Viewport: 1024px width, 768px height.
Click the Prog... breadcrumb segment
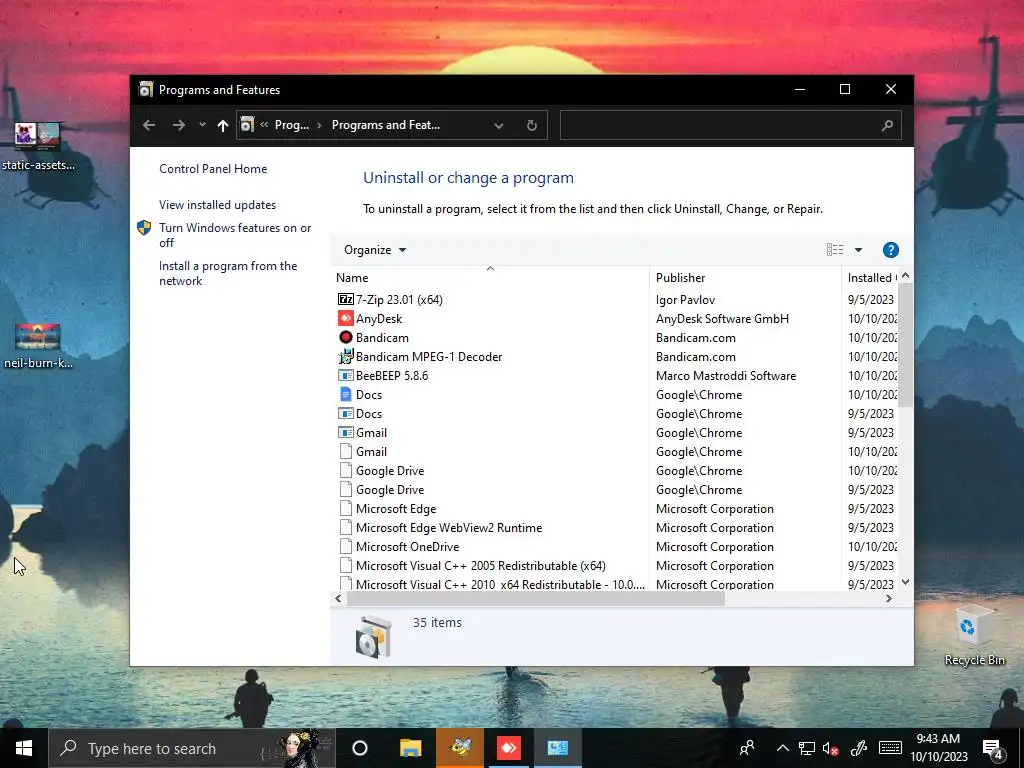click(x=291, y=125)
